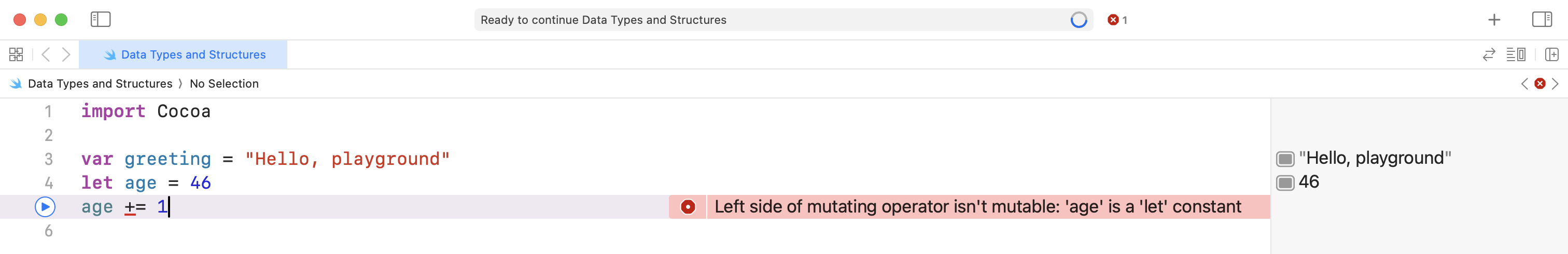Open the Data Types and Structures breadcrumb
The height and width of the screenshot is (254, 1568).
(x=100, y=84)
